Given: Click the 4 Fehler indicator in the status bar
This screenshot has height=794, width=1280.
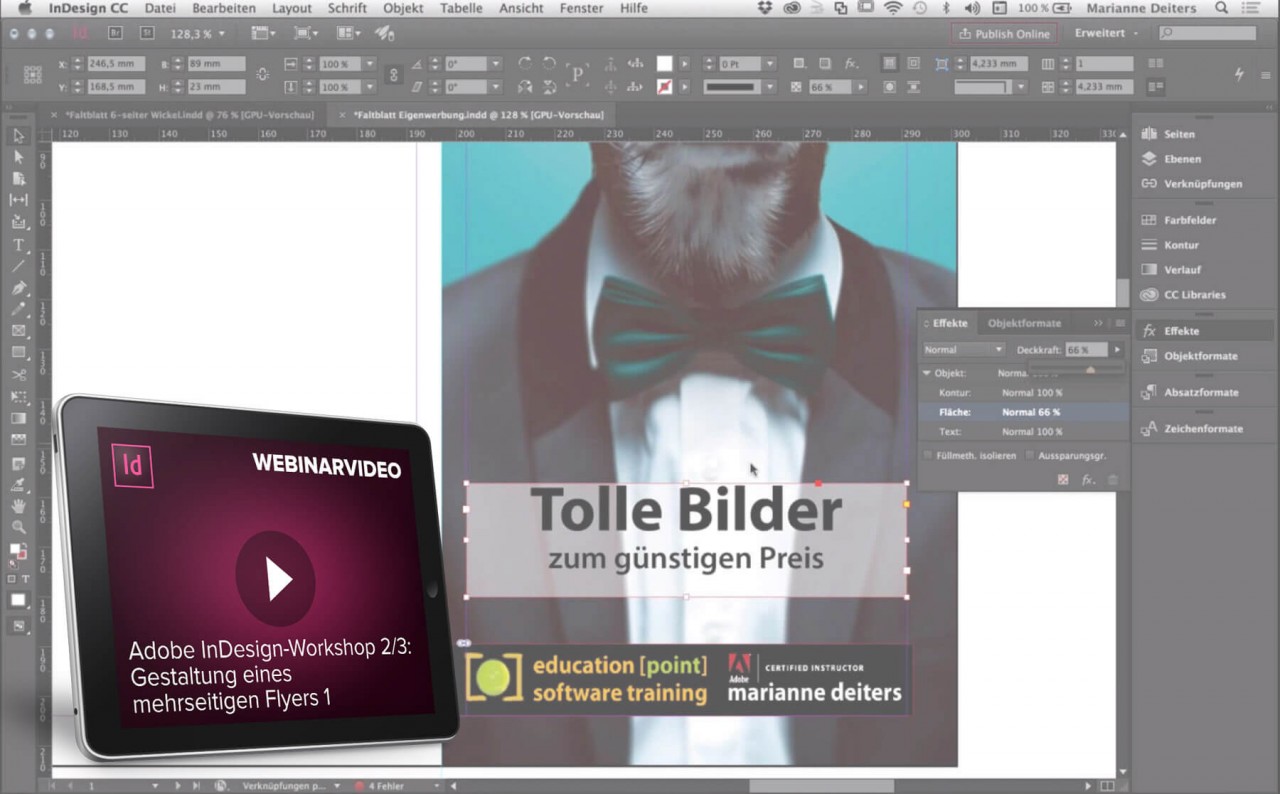Looking at the screenshot, I should click(x=383, y=785).
